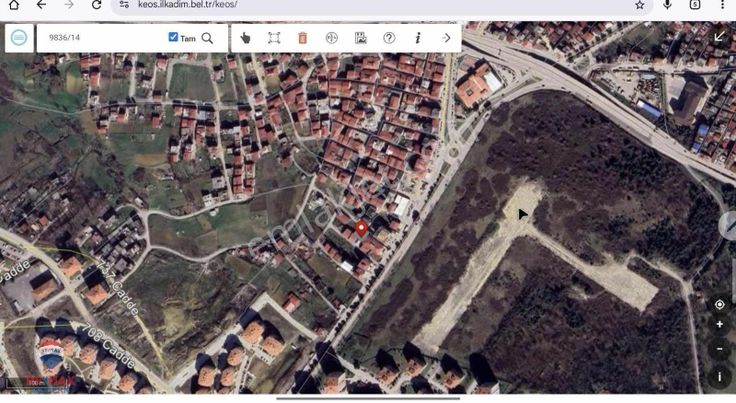Open the help question mark icon

389,38
